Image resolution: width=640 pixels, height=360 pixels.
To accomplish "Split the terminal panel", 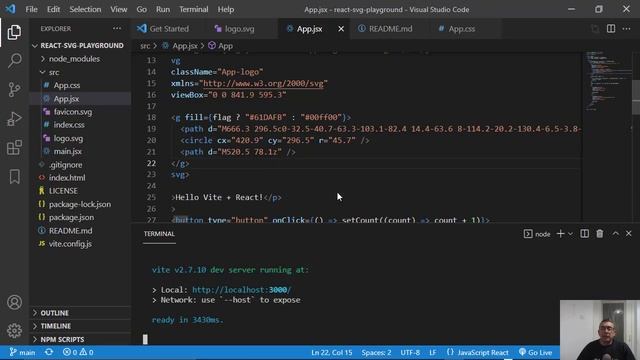I will [584, 233].
